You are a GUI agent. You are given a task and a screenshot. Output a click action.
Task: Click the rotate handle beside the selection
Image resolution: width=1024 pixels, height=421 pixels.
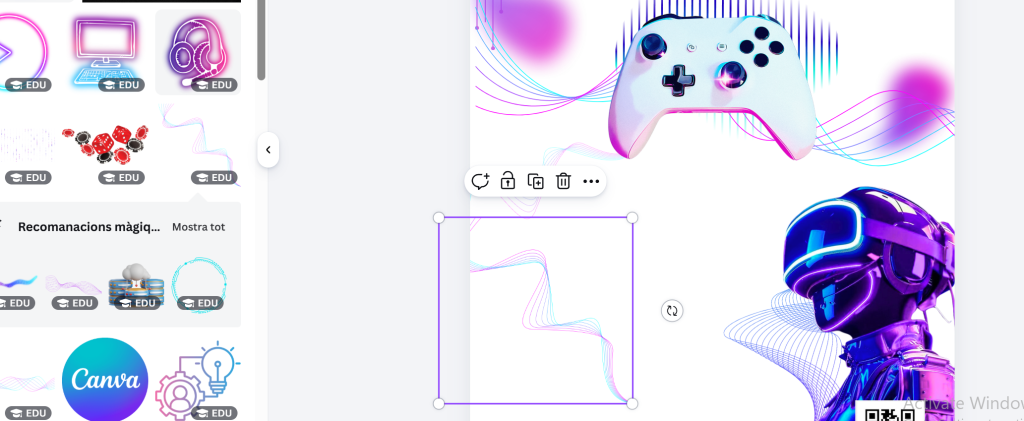pos(672,311)
